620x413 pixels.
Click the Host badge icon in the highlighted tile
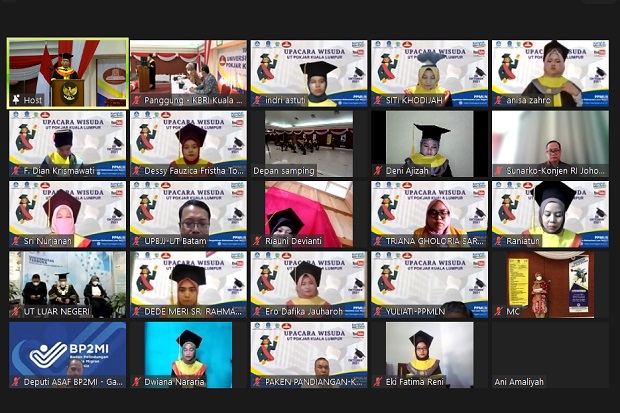(16, 100)
